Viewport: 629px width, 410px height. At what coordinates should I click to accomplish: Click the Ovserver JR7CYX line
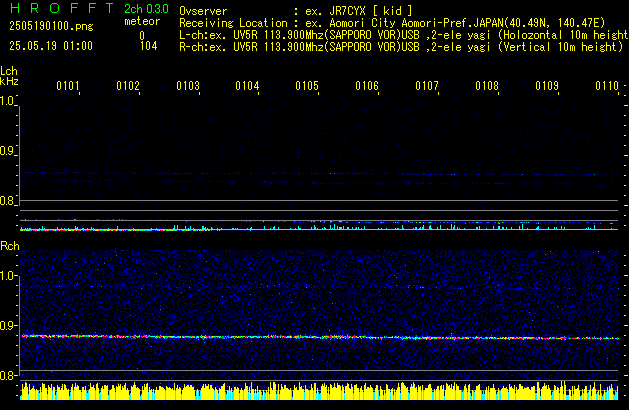[x=296, y=11]
